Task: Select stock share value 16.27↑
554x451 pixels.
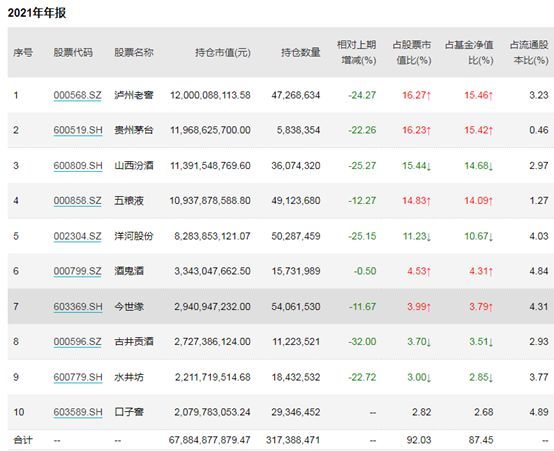Action: (x=417, y=95)
